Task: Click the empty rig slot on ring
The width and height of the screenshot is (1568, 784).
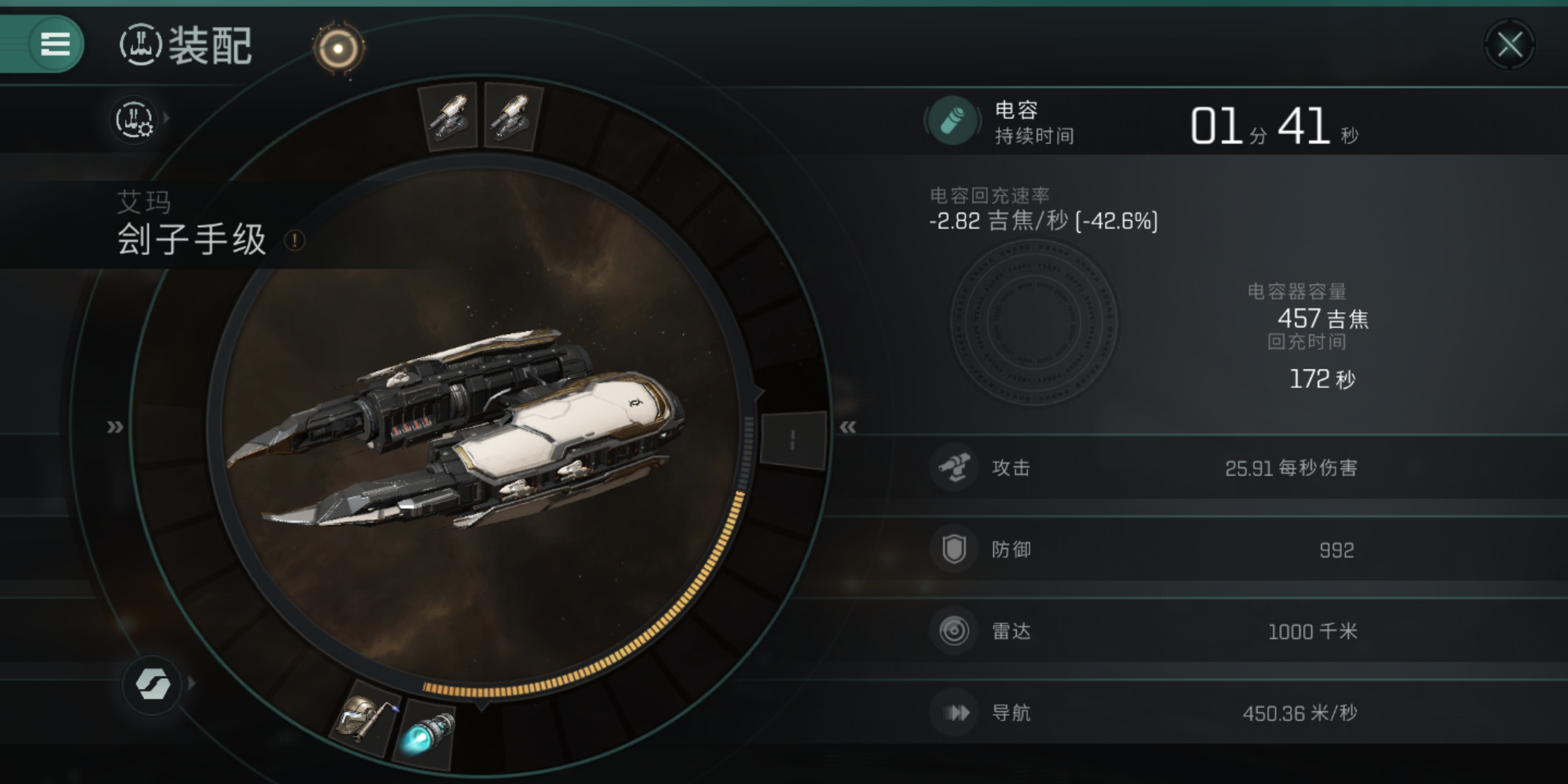Action: [x=793, y=440]
